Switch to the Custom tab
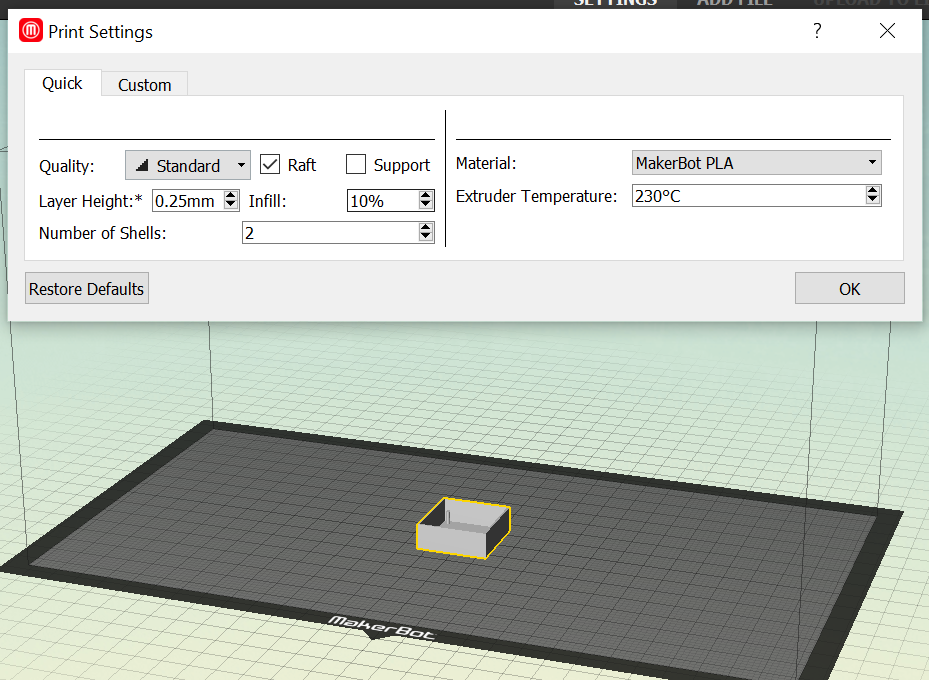This screenshot has height=680, width=929. tap(145, 85)
